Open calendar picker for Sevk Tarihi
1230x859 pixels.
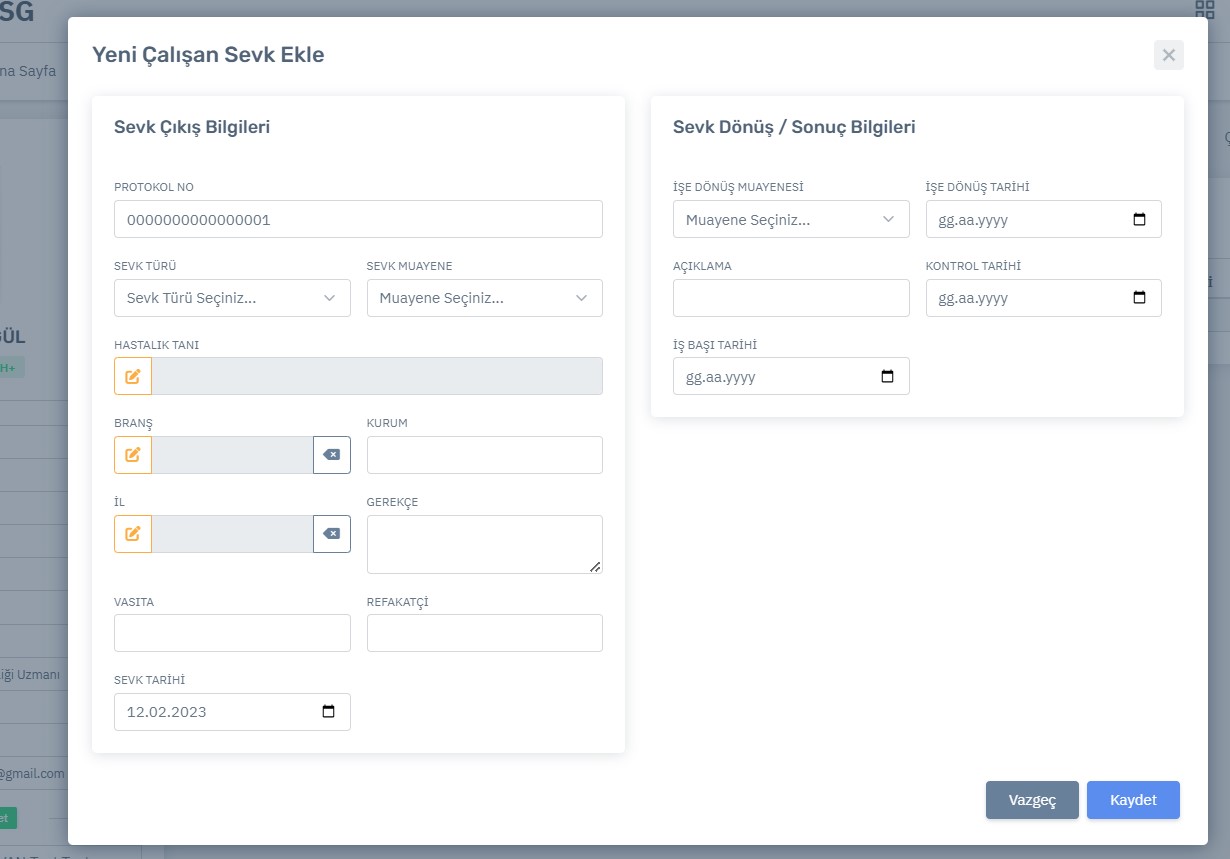pyautogui.click(x=328, y=712)
